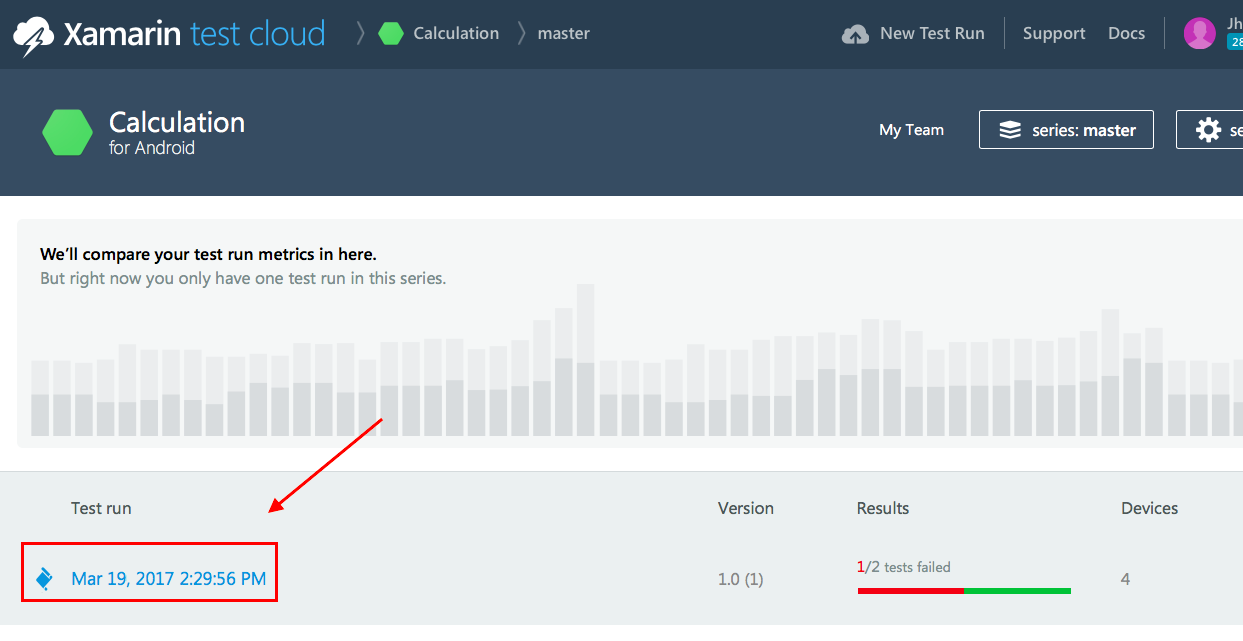Viewport: 1243px width, 641px height.
Task: Click the Version column header
Action: [746, 508]
